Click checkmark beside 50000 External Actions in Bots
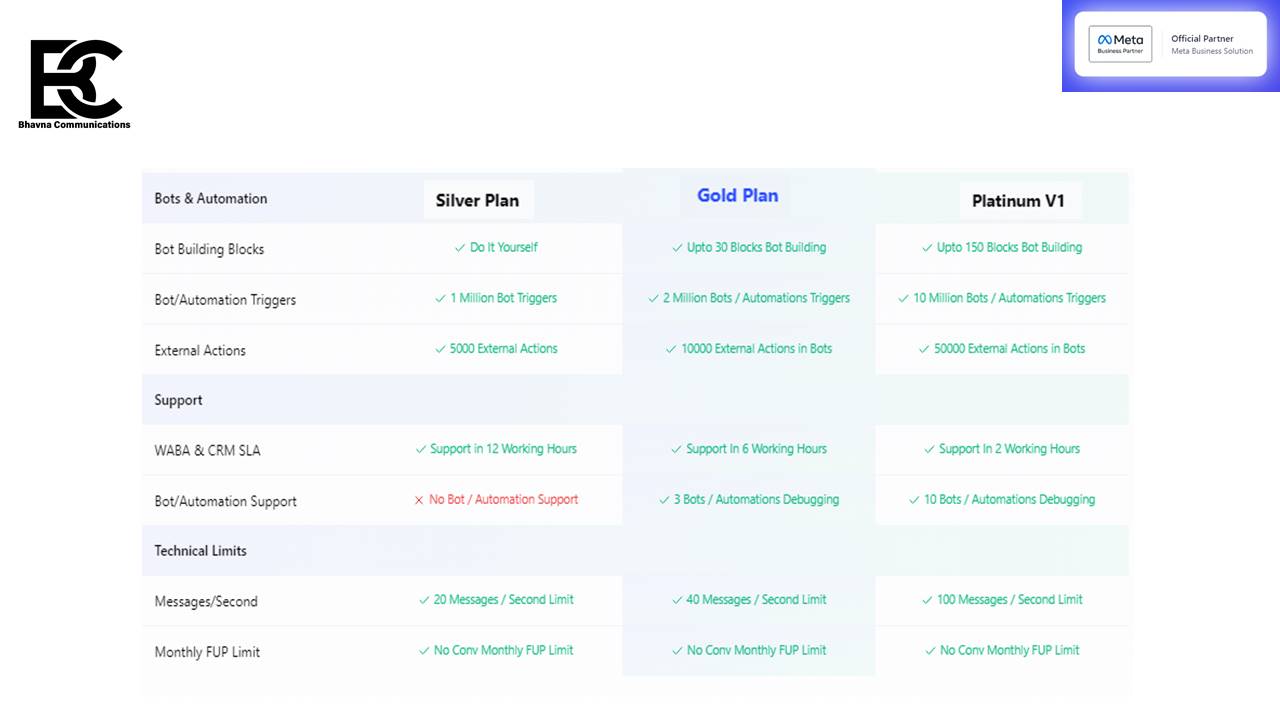This screenshot has width=1280, height=720. [924, 349]
